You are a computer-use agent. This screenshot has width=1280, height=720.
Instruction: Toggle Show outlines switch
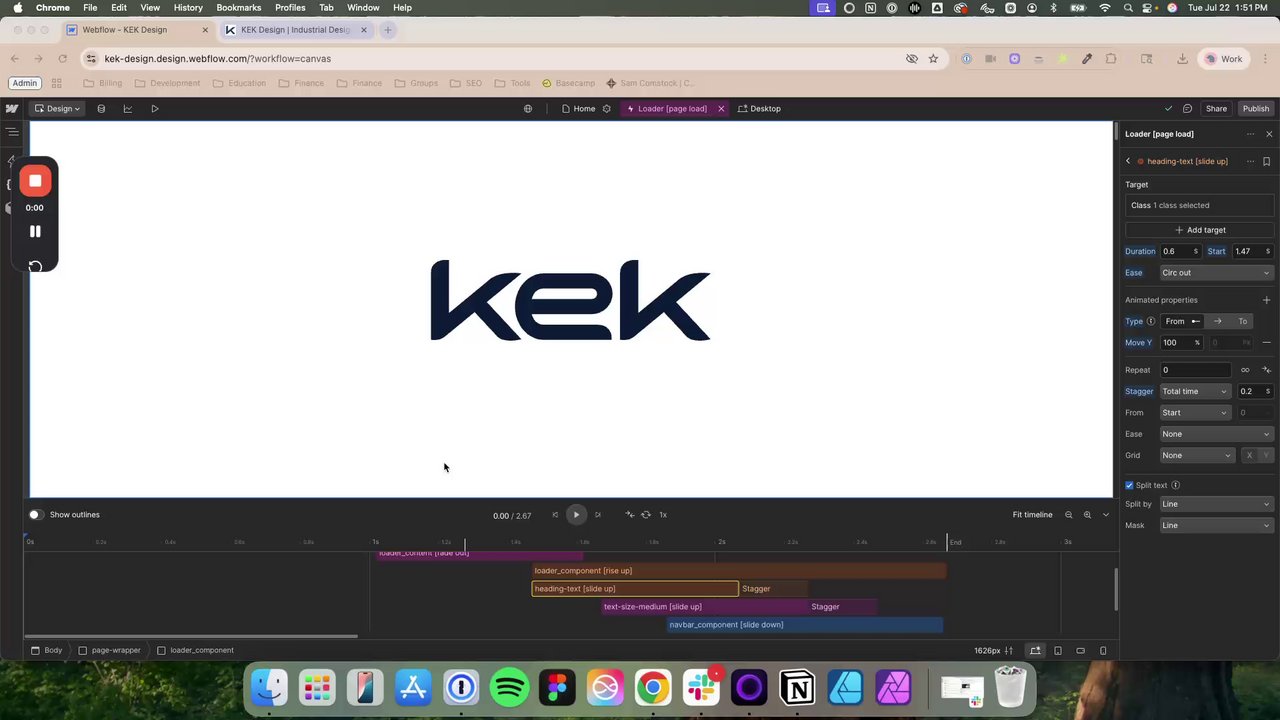[x=36, y=515]
